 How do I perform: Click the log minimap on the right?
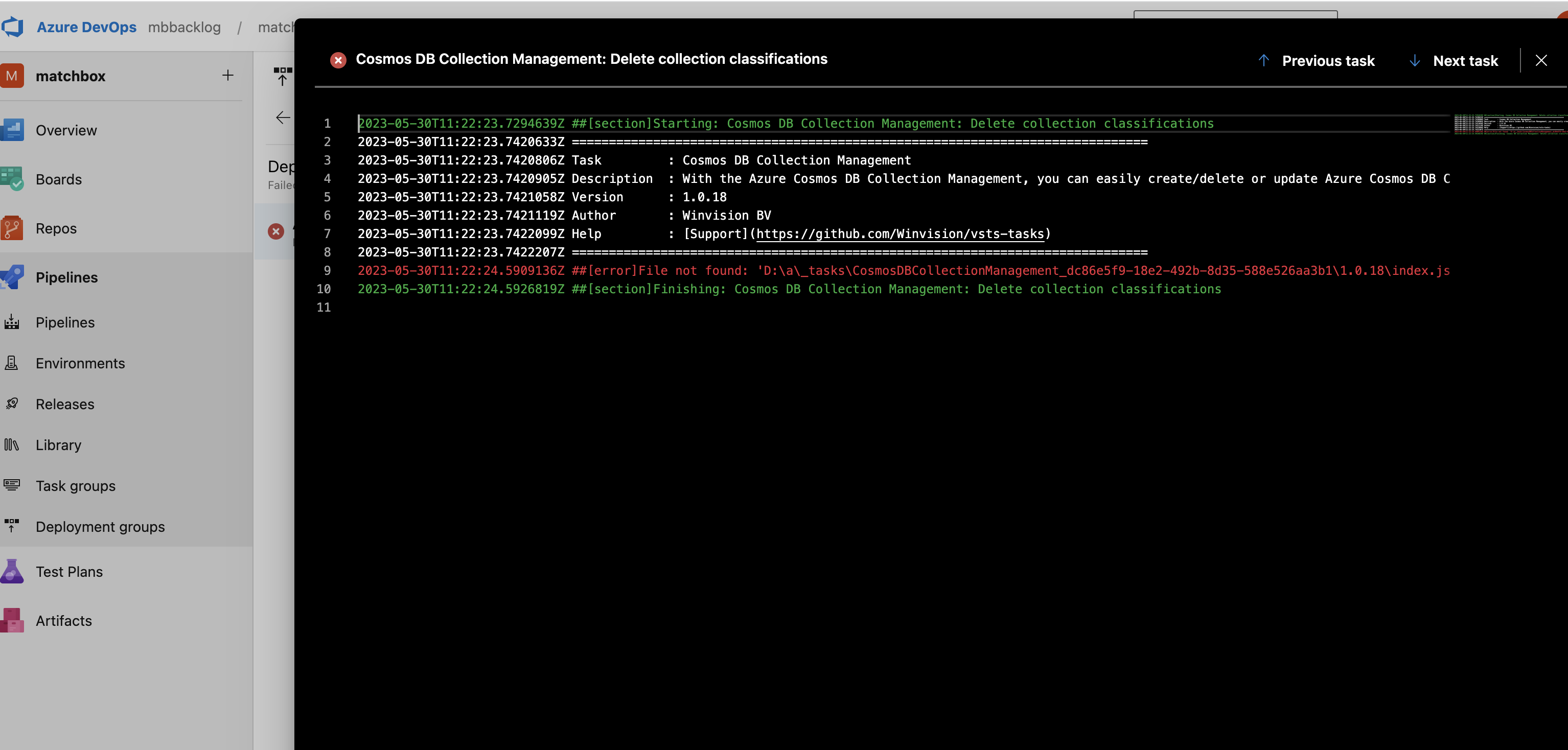(x=1510, y=125)
